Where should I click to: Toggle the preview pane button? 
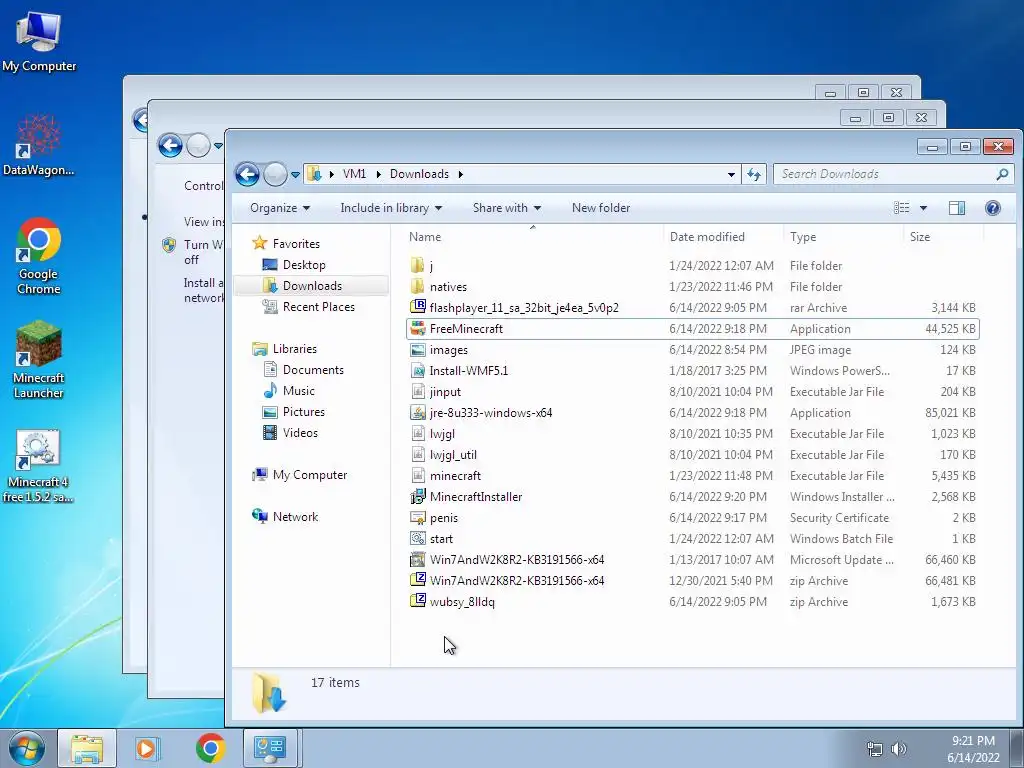(957, 208)
